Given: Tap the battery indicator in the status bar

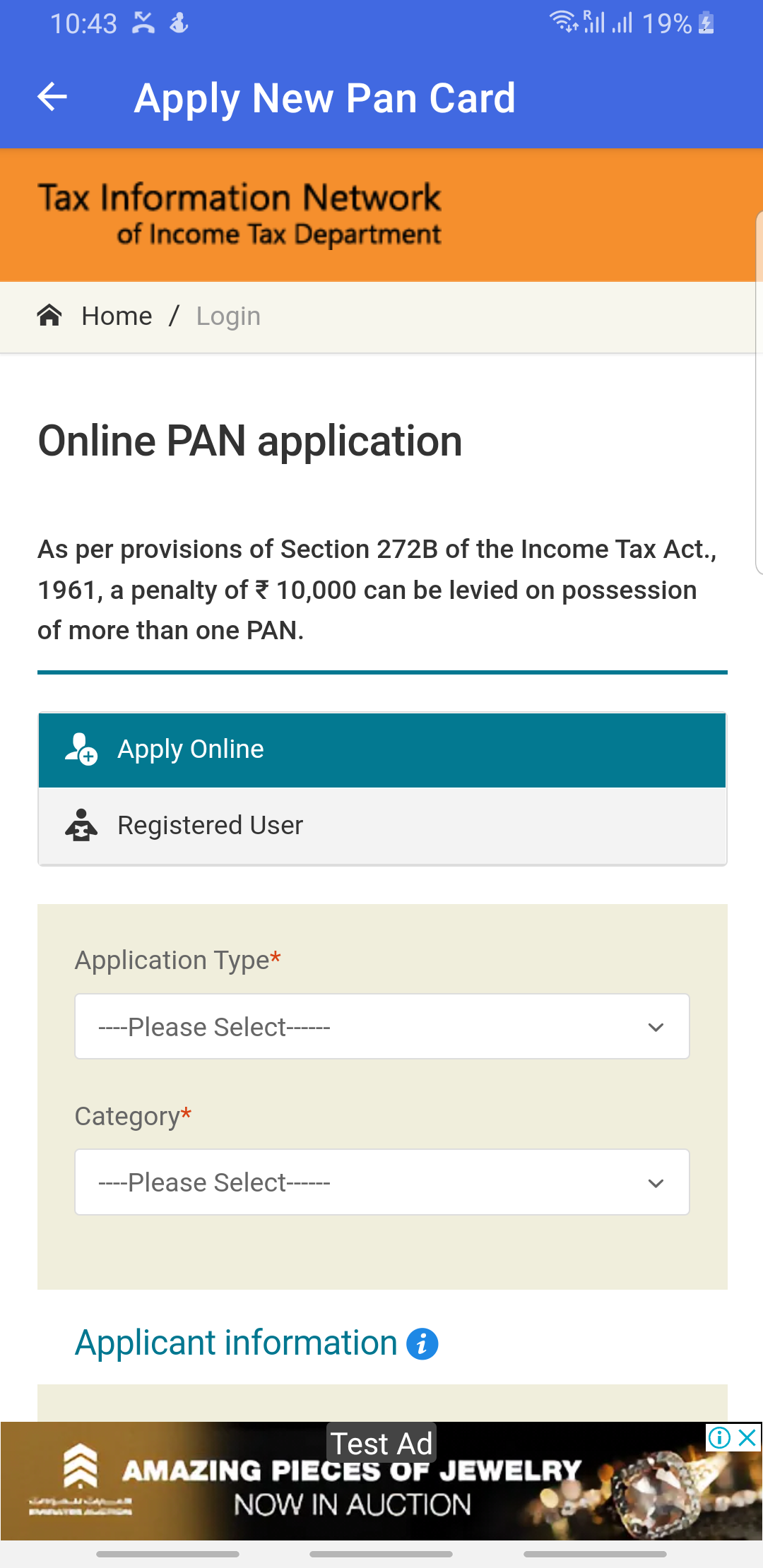Looking at the screenshot, I should tap(706, 23).
